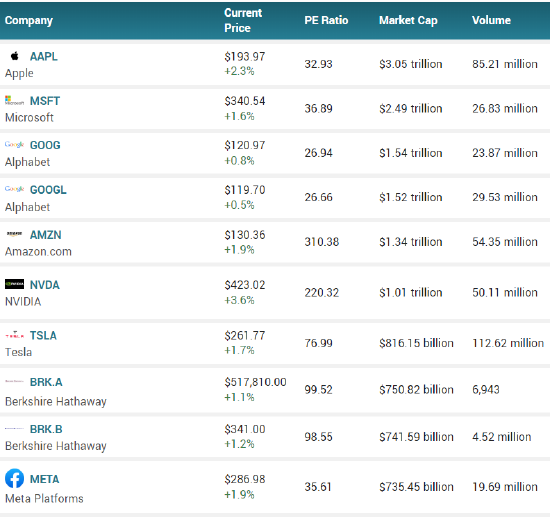Click the $735.45 billion market cap
This screenshot has height=520, width=550.
pyautogui.click(x=416, y=487)
